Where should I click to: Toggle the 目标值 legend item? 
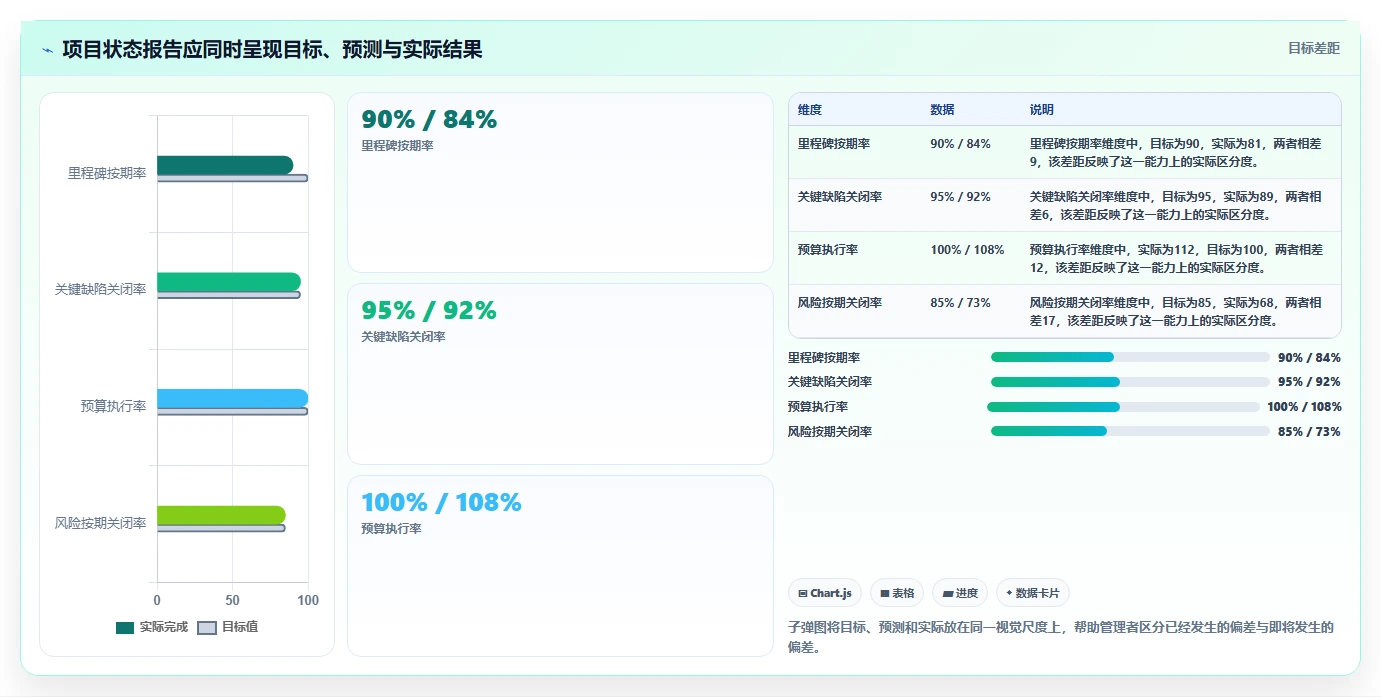pyautogui.click(x=227, y=627)
